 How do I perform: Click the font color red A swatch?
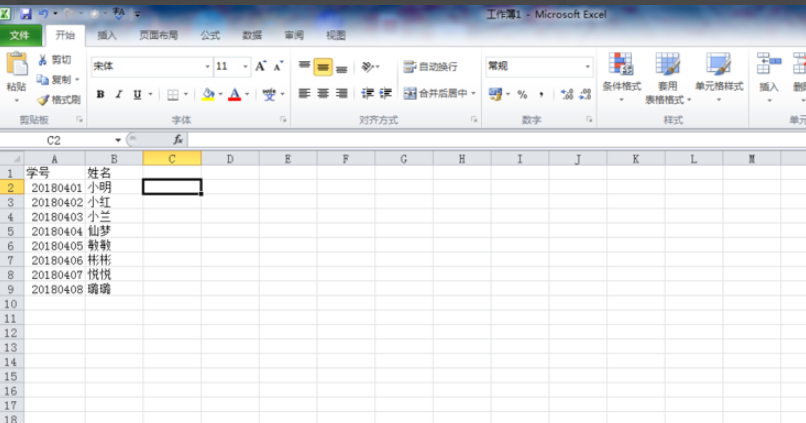point(234,94)
